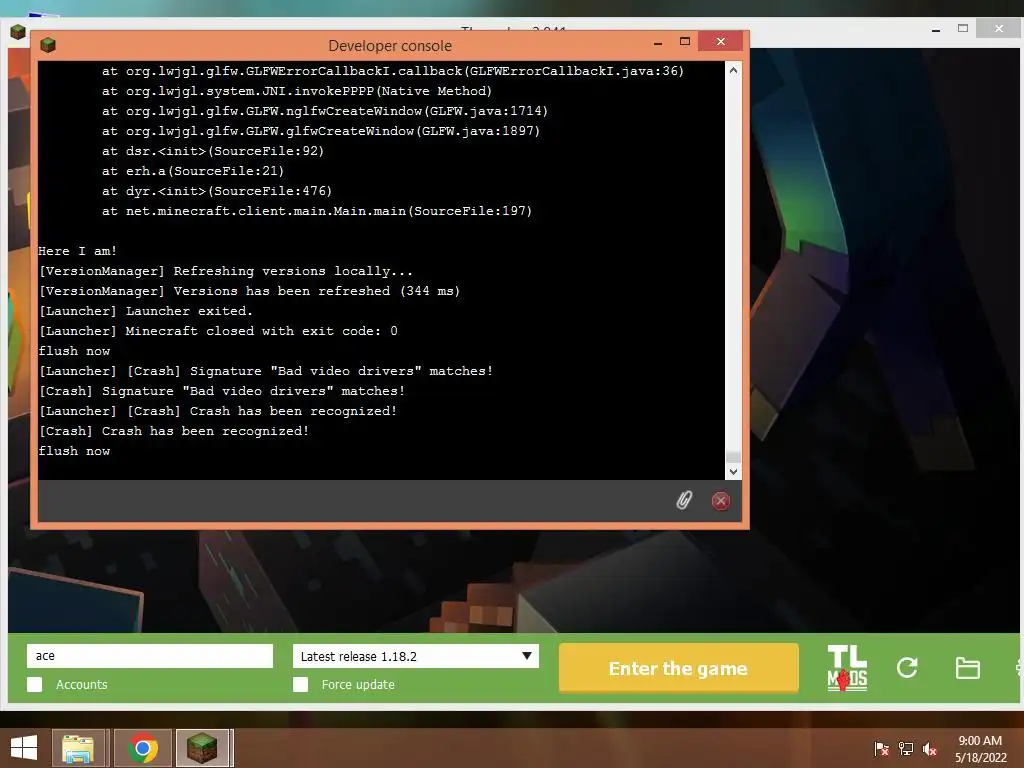This screenshot has height=768, width=1024.
Task: Maximize the Developer console window
Action: coord(685,42)
